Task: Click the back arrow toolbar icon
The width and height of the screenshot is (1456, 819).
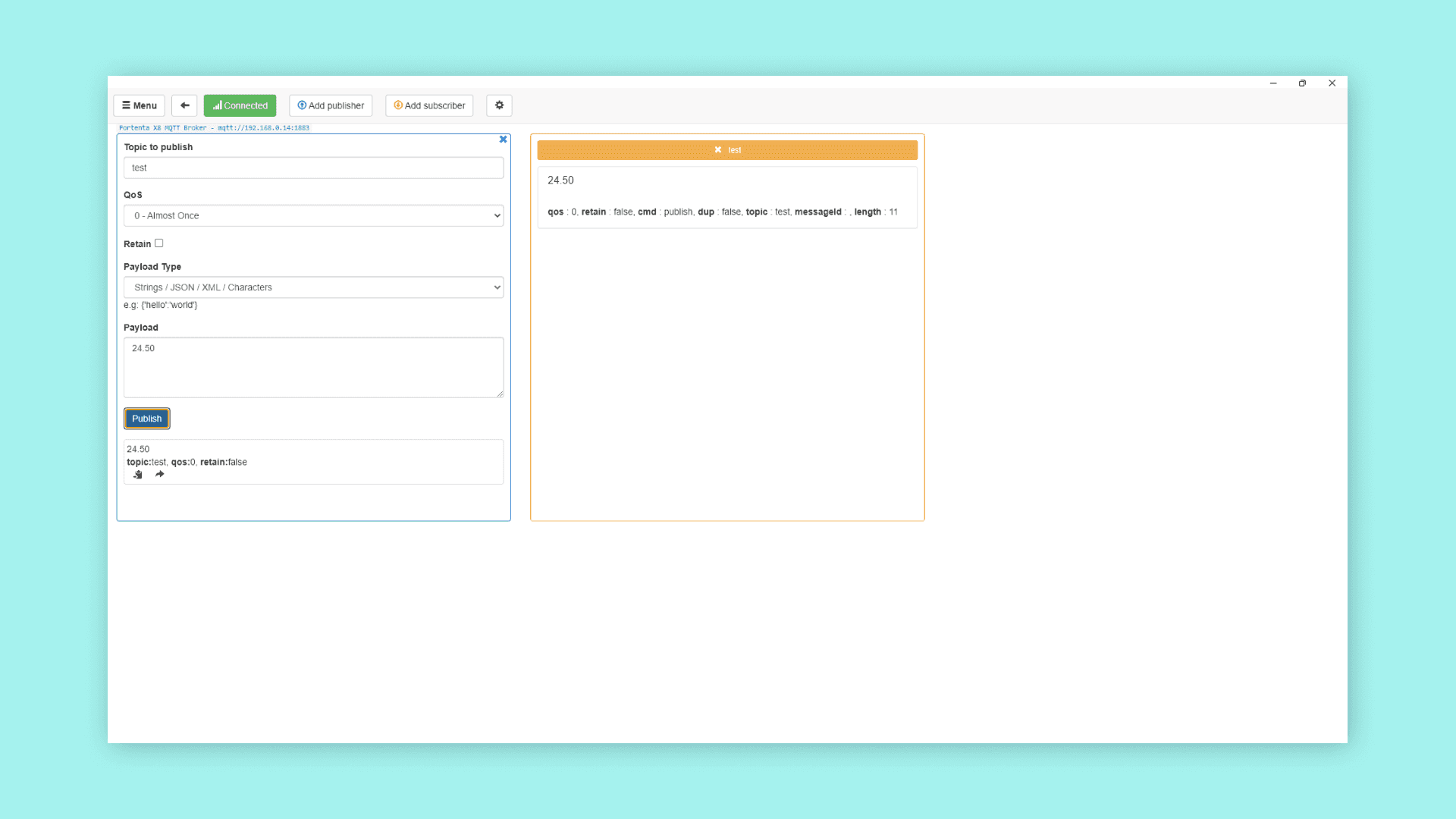Action: coord(184,105)
